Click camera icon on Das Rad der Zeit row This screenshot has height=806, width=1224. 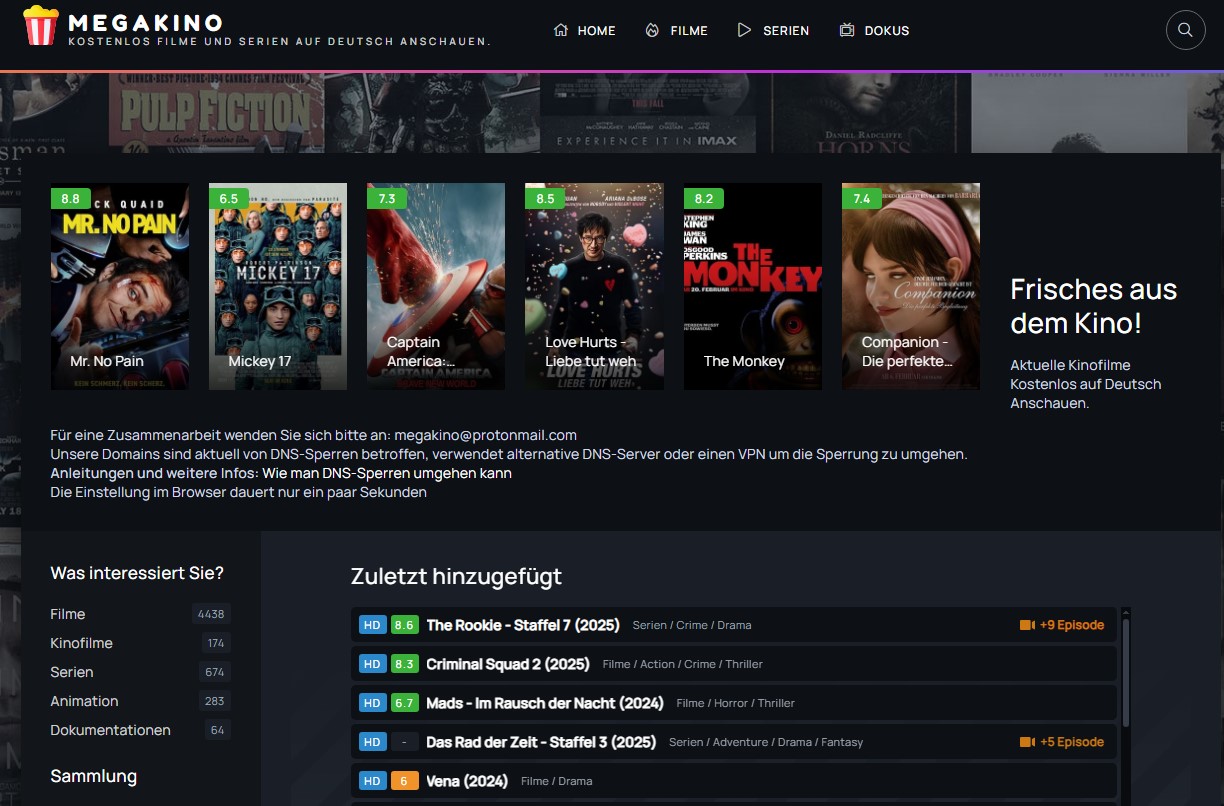[x=1027, y=742]
